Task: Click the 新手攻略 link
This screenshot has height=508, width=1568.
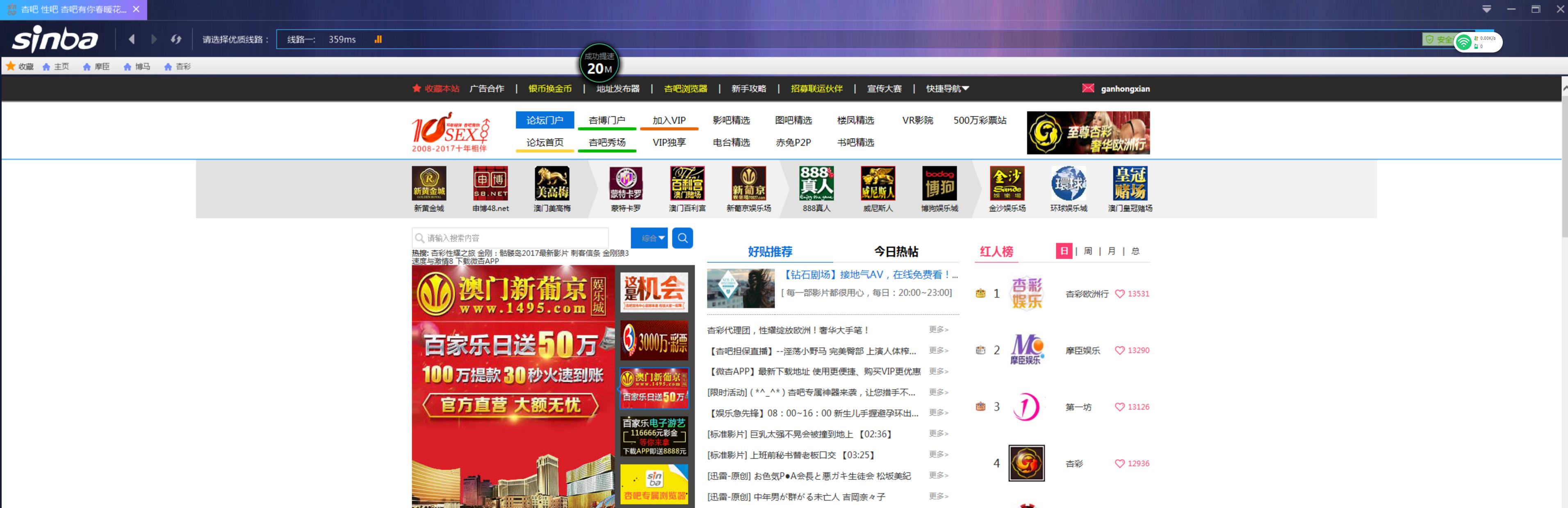Action: [748, 89]
